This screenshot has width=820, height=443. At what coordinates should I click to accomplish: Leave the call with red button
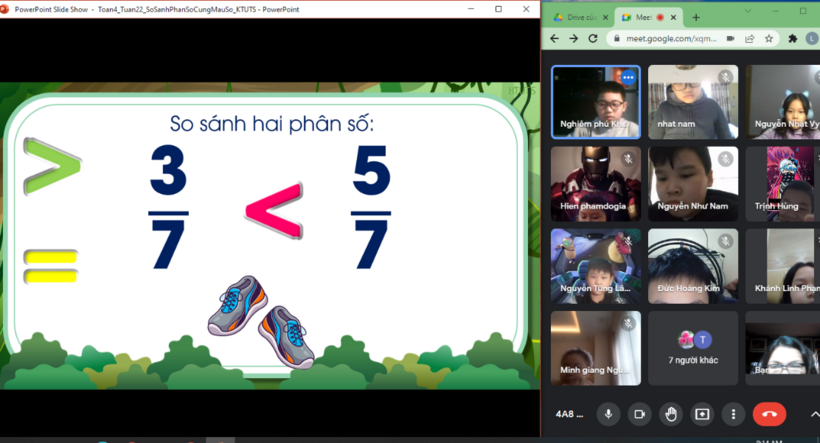click(x=769, y=414)
